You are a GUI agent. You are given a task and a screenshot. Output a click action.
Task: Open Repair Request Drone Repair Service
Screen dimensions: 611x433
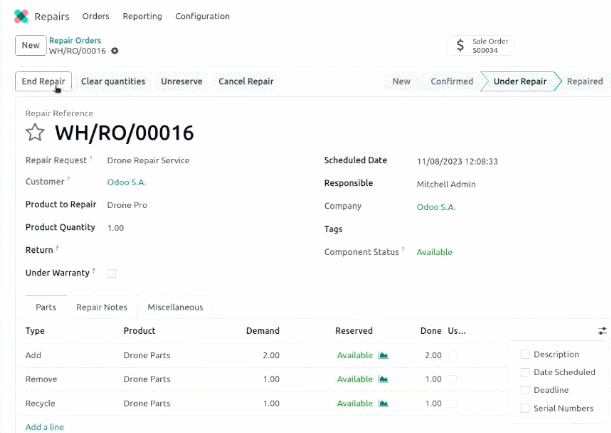click(148, 161)
